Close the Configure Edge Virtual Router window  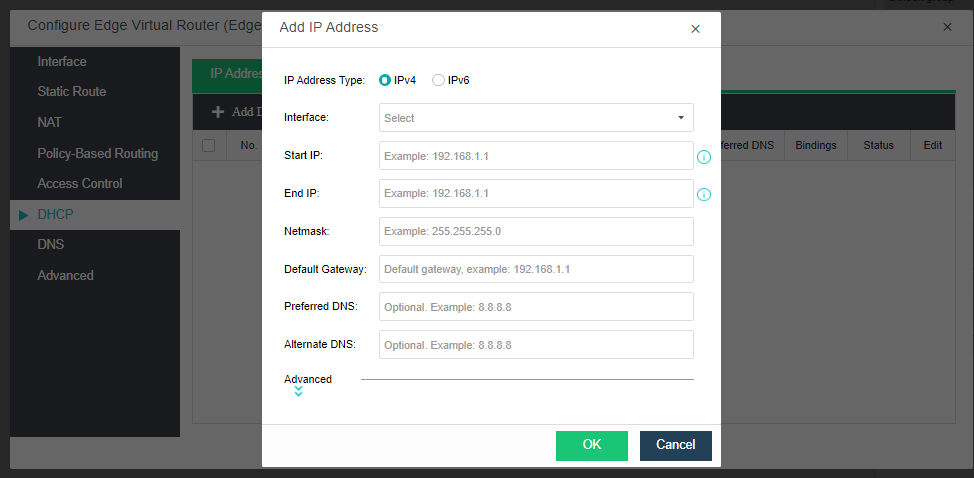click(x=947, y=27)
